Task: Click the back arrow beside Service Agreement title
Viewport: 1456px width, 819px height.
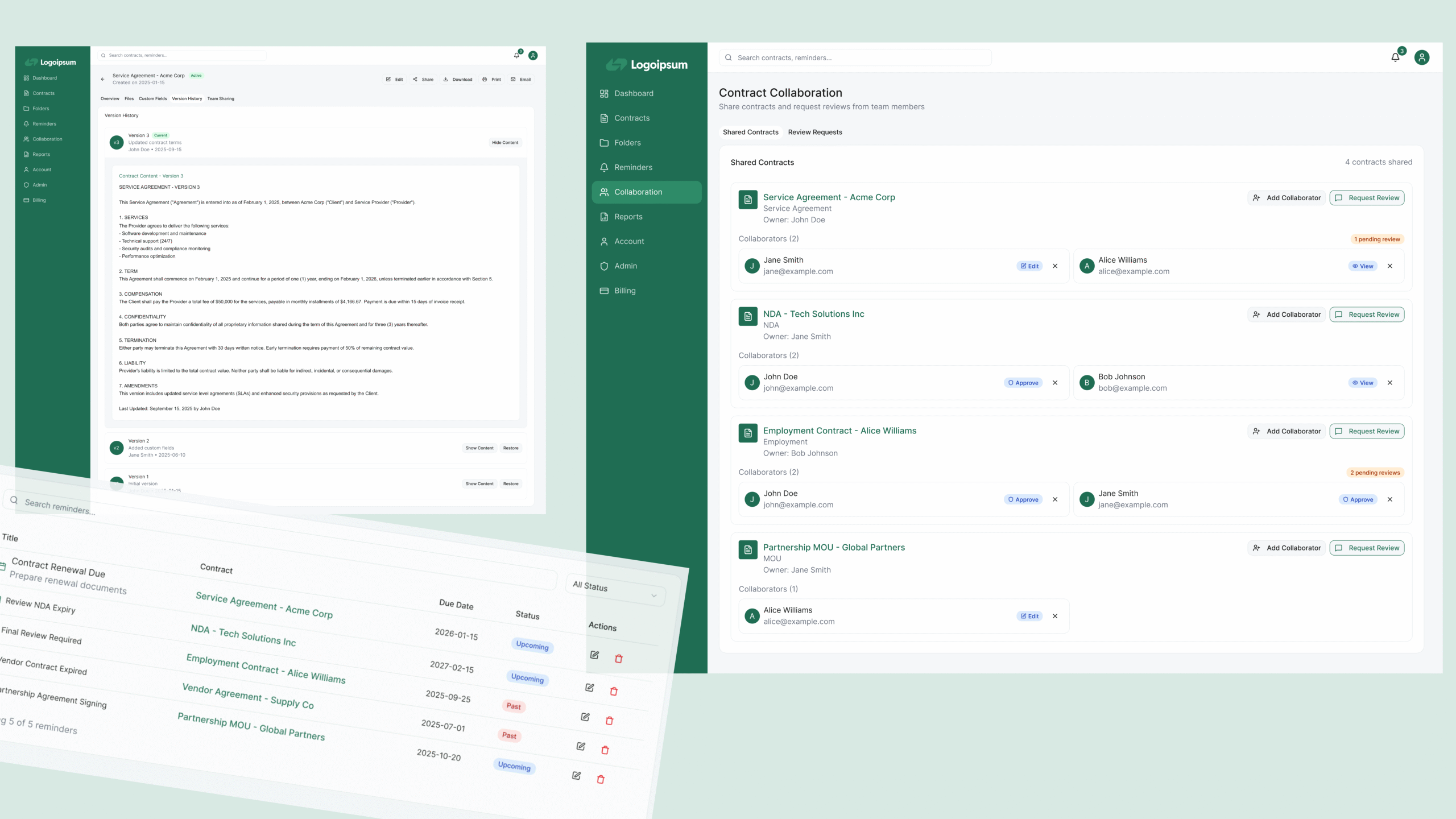Action: 102,79
